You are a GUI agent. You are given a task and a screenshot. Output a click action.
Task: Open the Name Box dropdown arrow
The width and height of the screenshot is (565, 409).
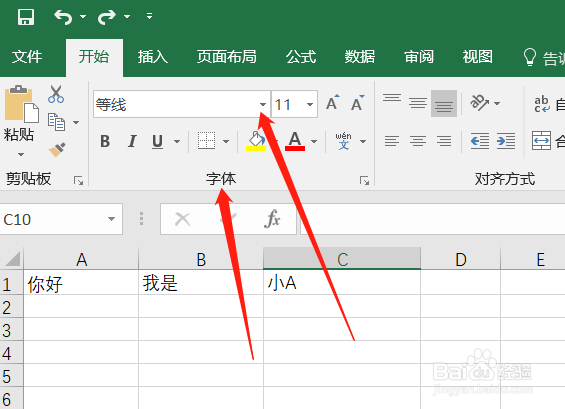pos(111,219)
